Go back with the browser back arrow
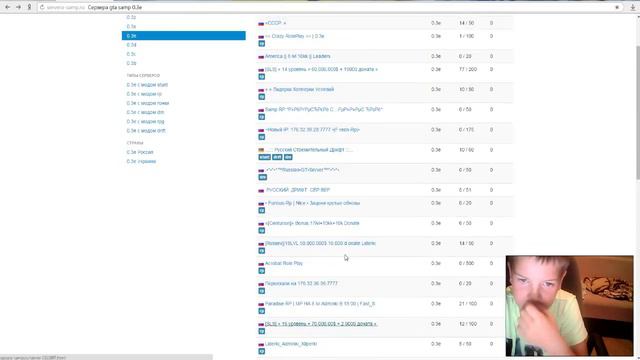640x360 pixels. pos(7,7)
